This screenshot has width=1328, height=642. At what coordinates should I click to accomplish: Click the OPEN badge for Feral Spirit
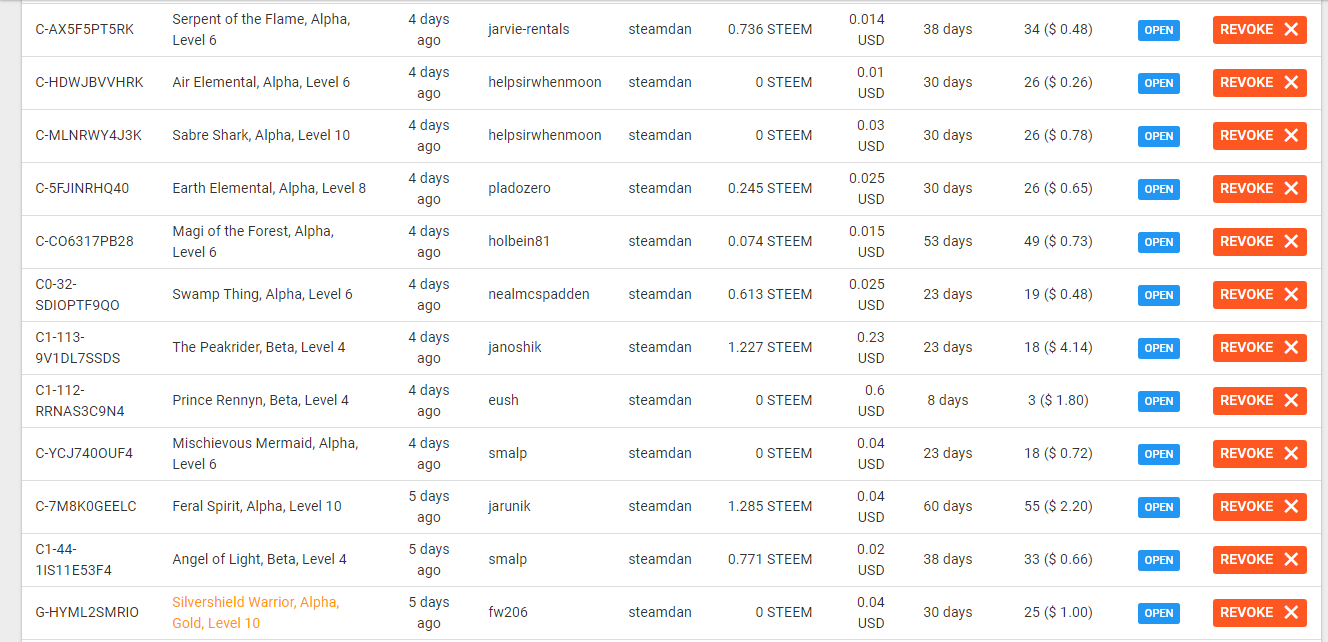(x=1158, y=507)
